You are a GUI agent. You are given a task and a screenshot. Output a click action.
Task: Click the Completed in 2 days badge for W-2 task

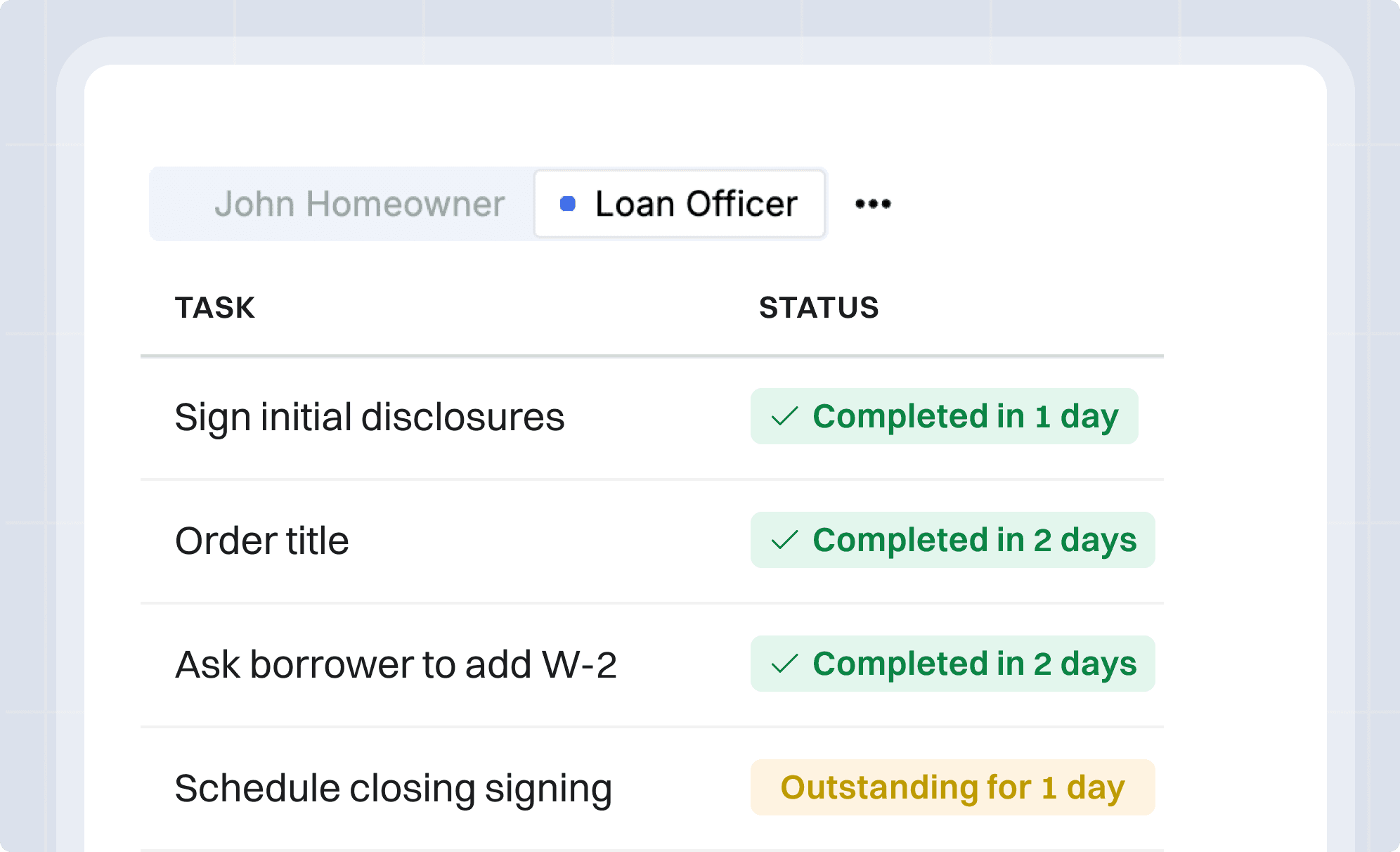point(952,664)
